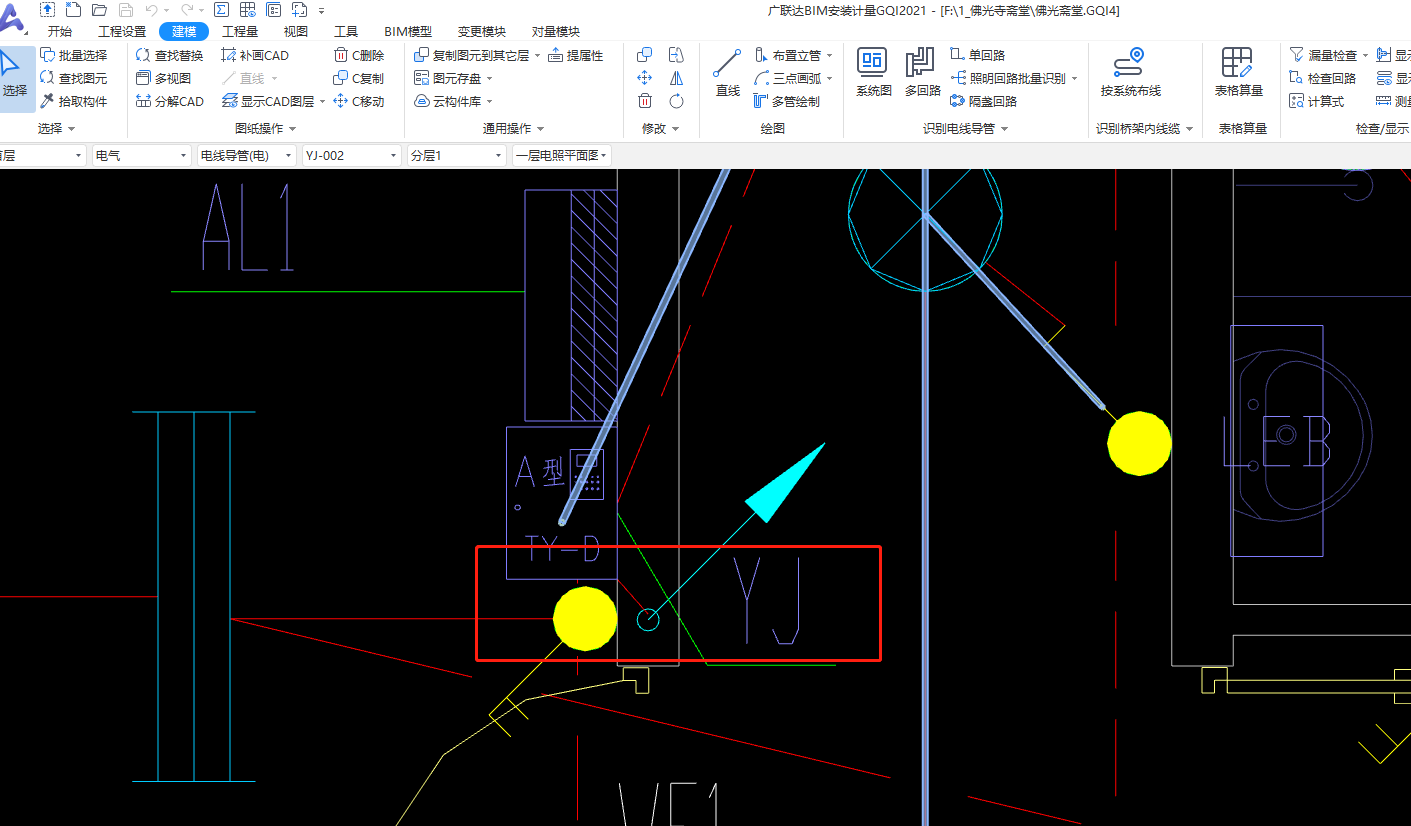Viewport: 1411px width, 826px height.
Task: Switch to the 工程量 tab
Action: pos(240,31)
